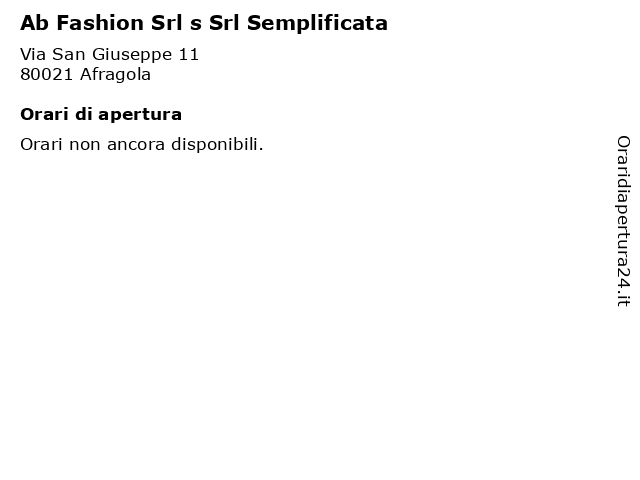Click the word ancora
The height and width of the screenshot is (480, 640).
[x=136, y=144]
